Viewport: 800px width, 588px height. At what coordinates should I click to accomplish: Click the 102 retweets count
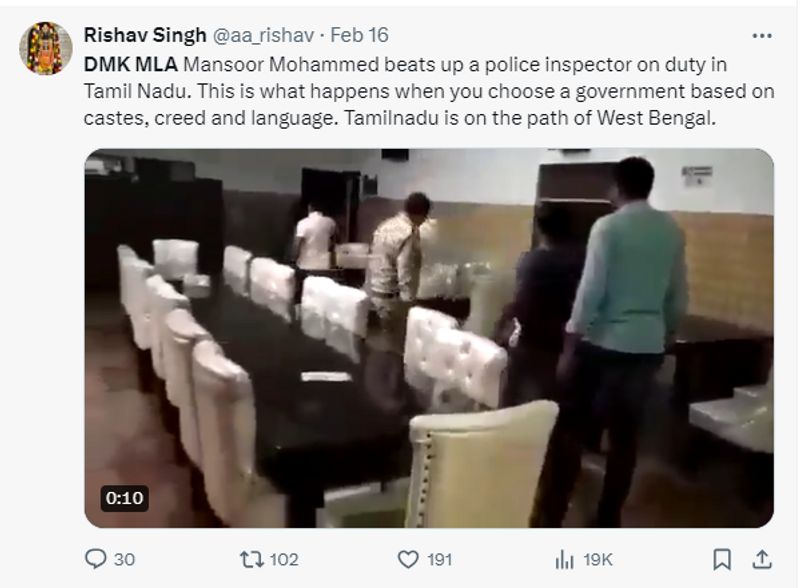coord(283,559)
